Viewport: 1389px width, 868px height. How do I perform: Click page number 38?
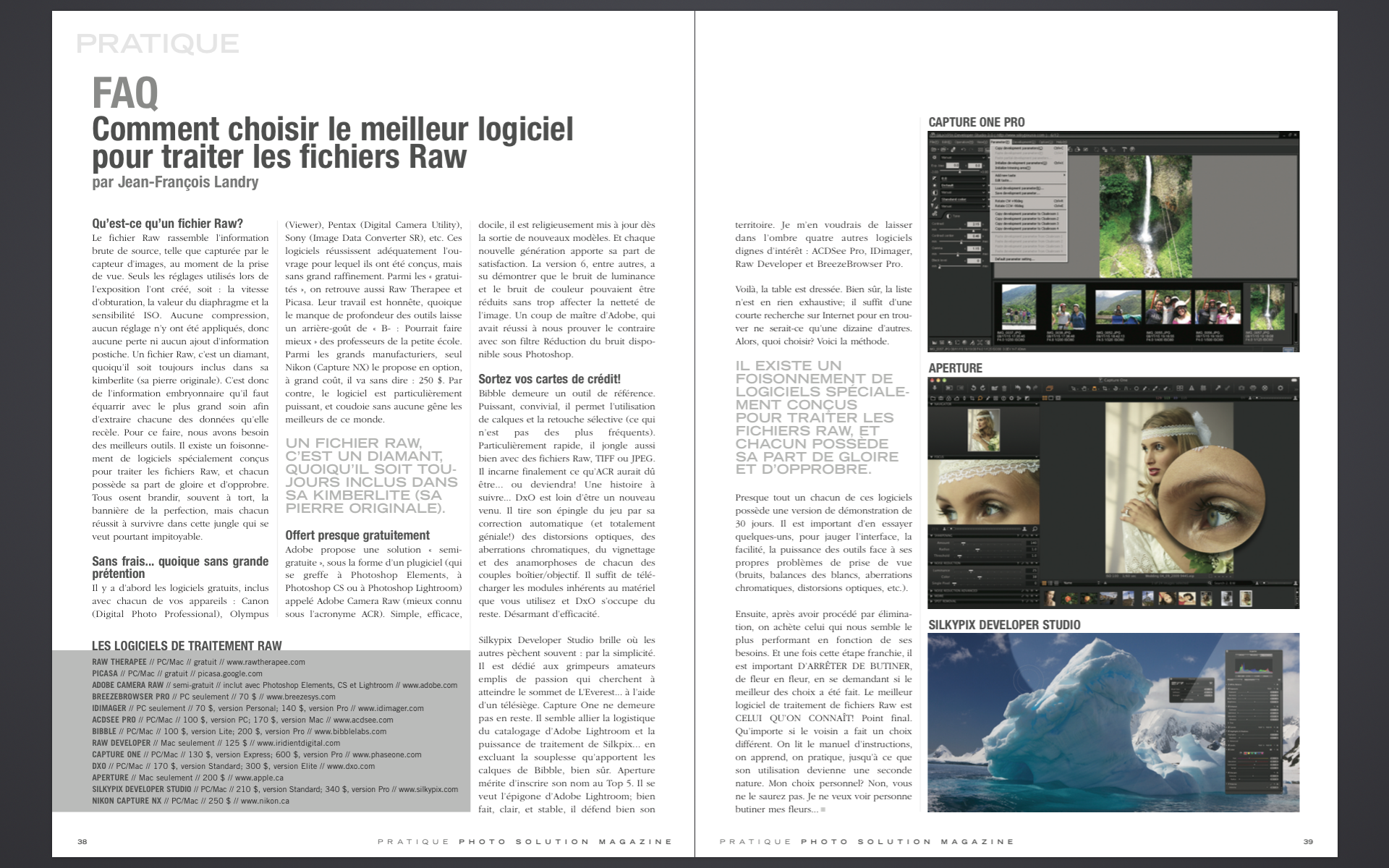(82, 841)
